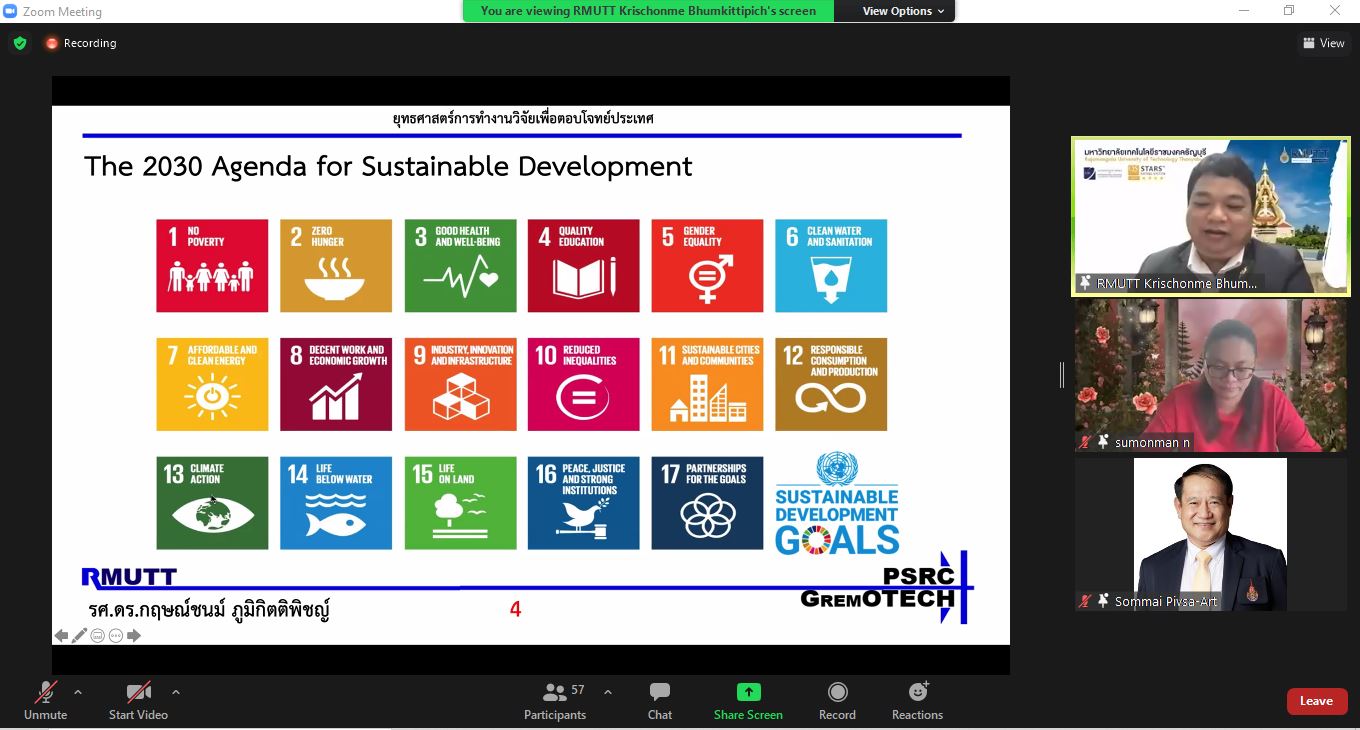Restore down the Zoom window

tap(1289, 11)
